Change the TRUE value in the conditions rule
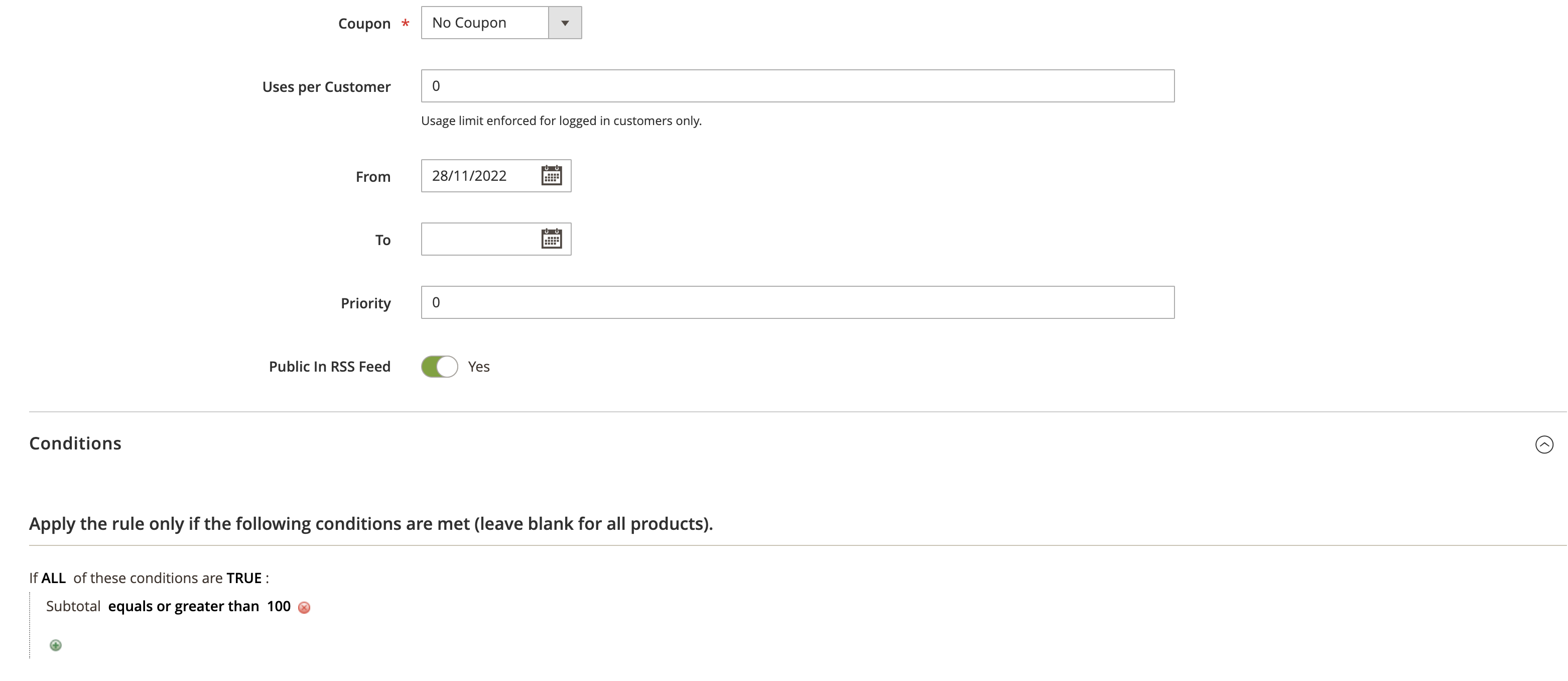 (x=244, y=578)
